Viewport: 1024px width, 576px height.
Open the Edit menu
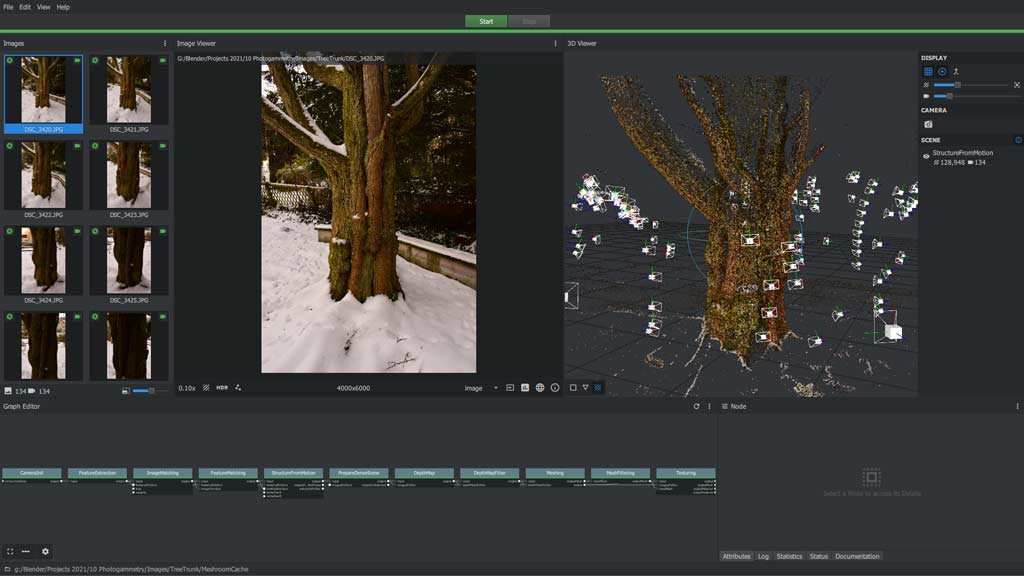tap(25, 7)
